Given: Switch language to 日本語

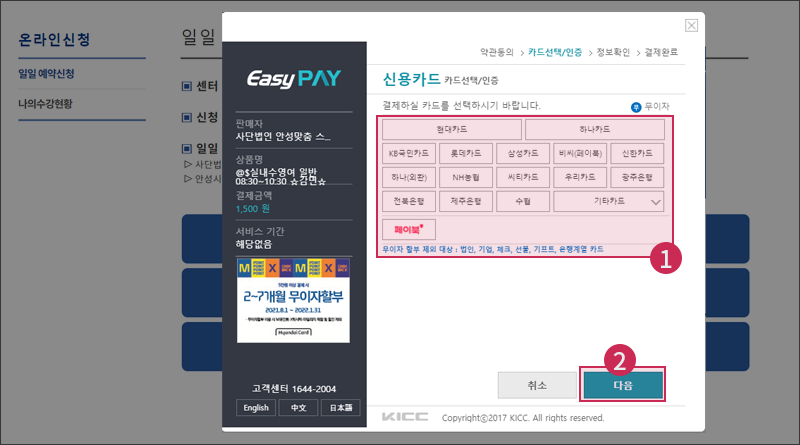Looking at the screenshot, I should tap(341, 408).
